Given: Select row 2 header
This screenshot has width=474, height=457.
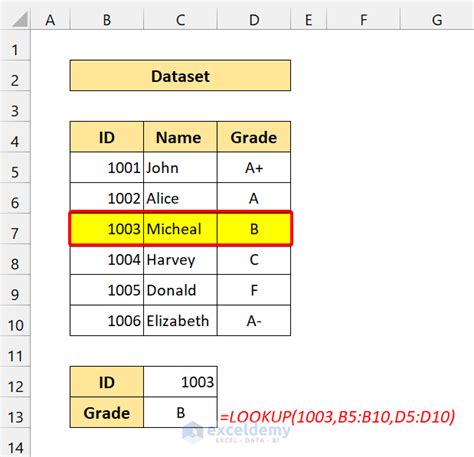Looking at the screenshot, I should click(x=15, y=76).
